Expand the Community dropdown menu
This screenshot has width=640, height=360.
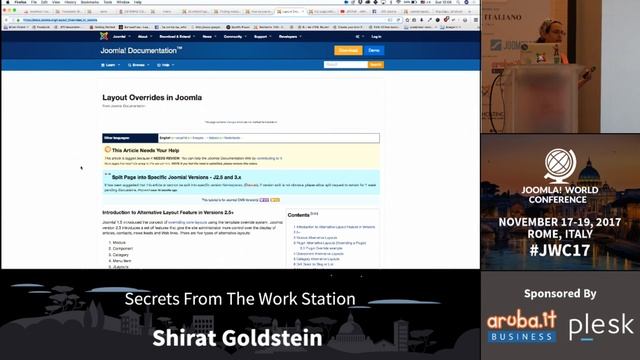[235, 37]
